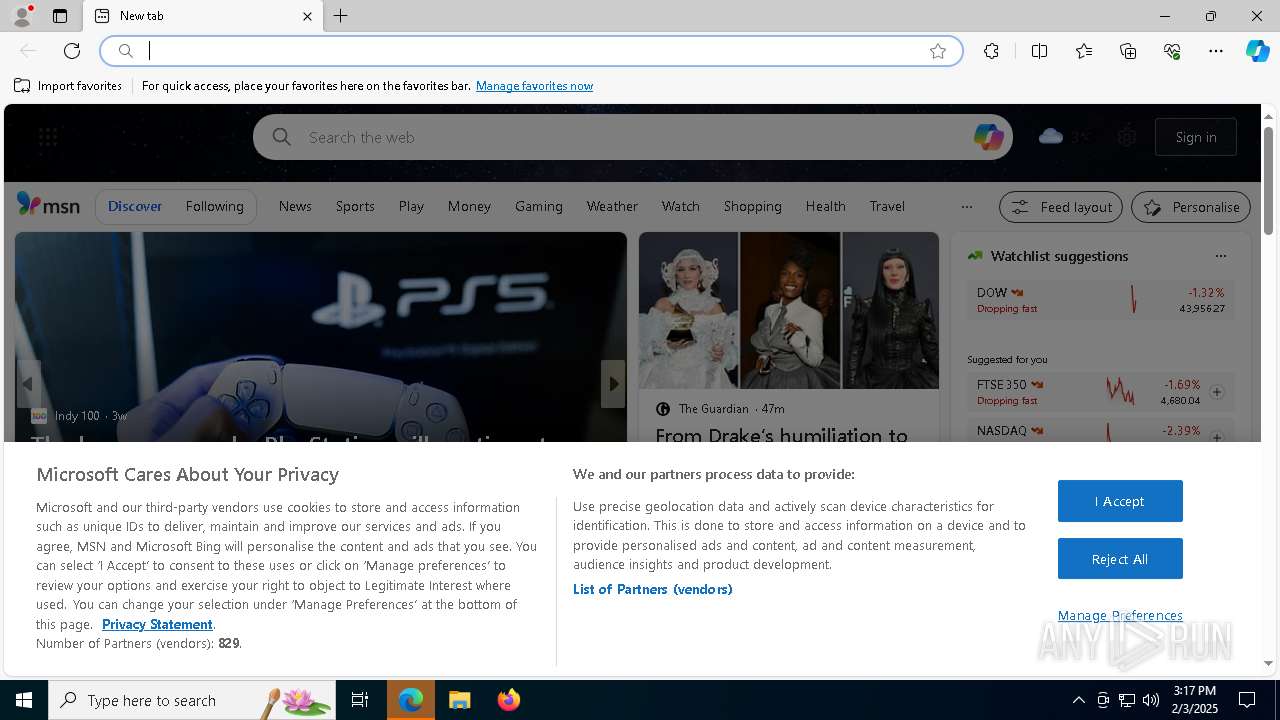The width and height of the screenshot is (1280, 720).
Task: Click Import favorites
Action: click(x=68, y=86)
